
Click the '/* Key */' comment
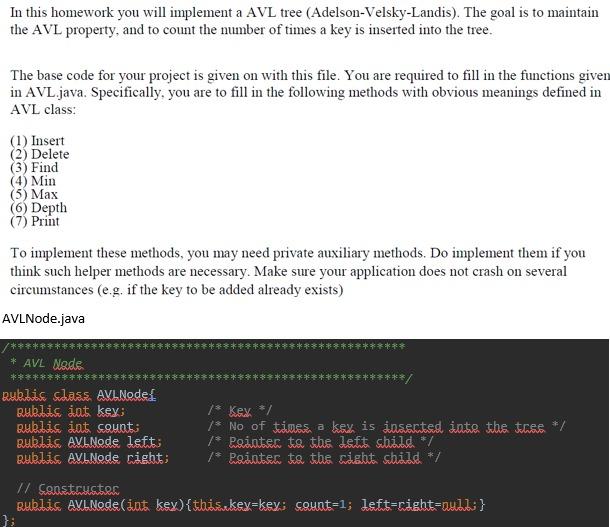click(240, 410)
